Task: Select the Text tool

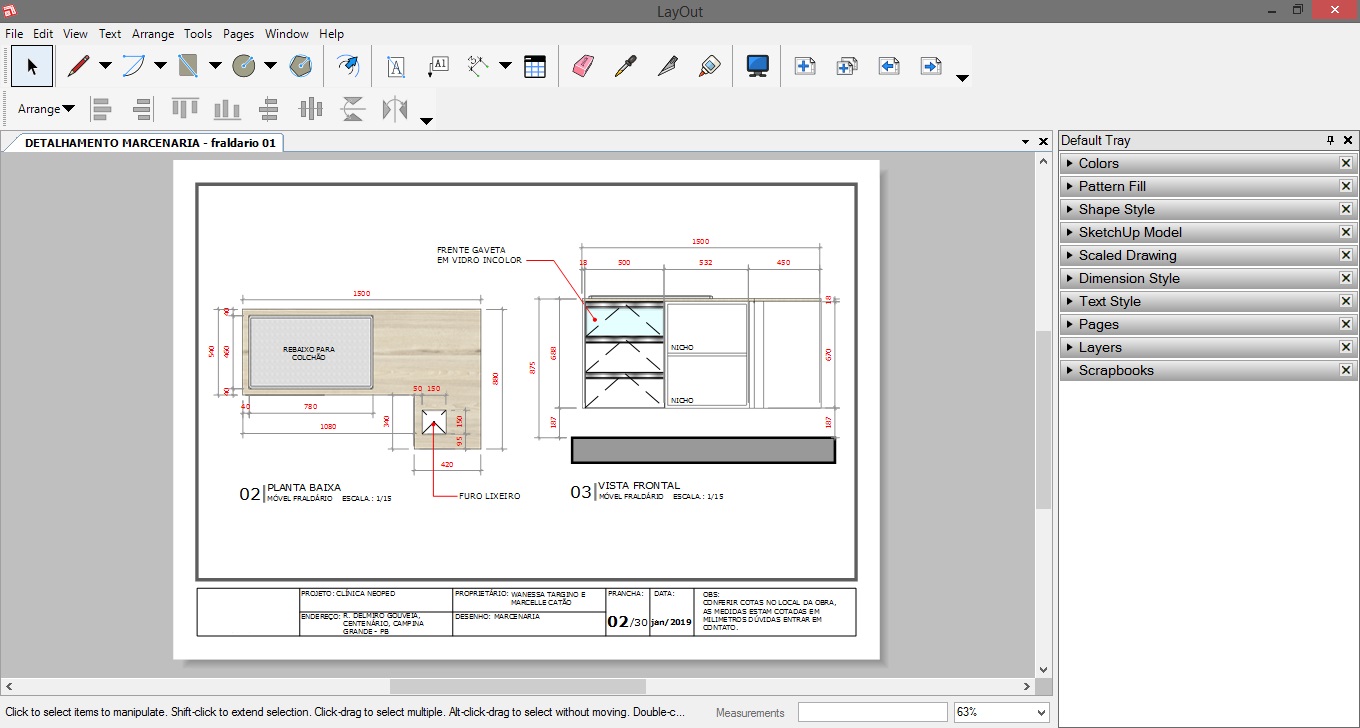Action: (x=396, y=65)
